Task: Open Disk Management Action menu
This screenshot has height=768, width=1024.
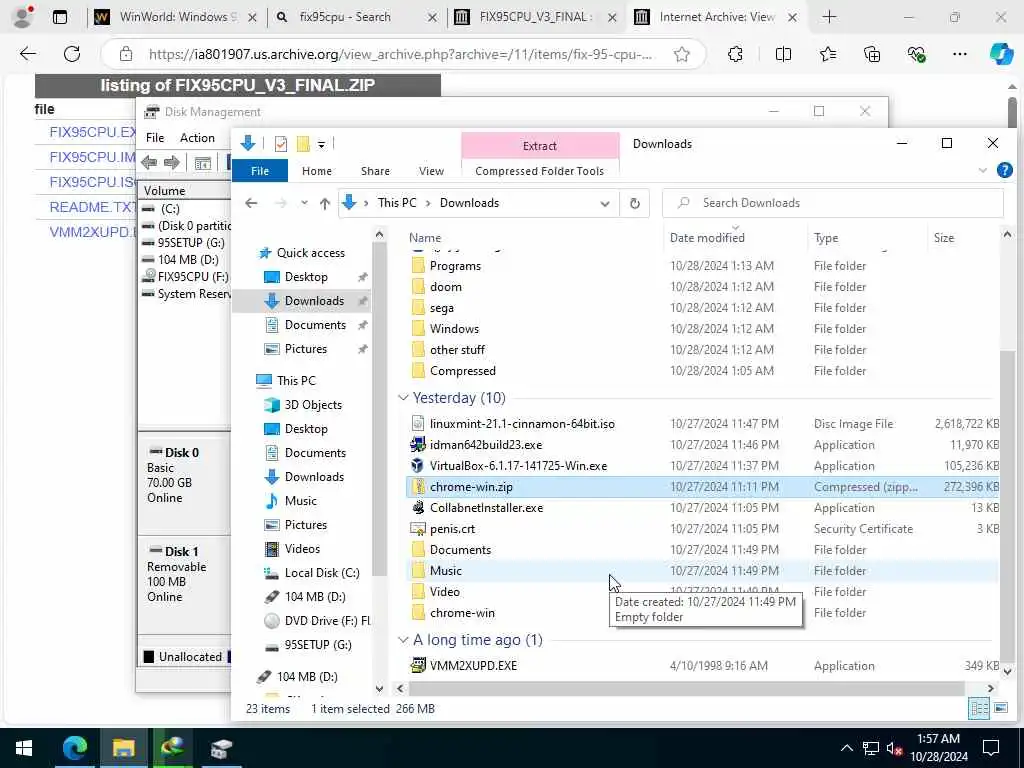Action: click(x=197, y=138)
